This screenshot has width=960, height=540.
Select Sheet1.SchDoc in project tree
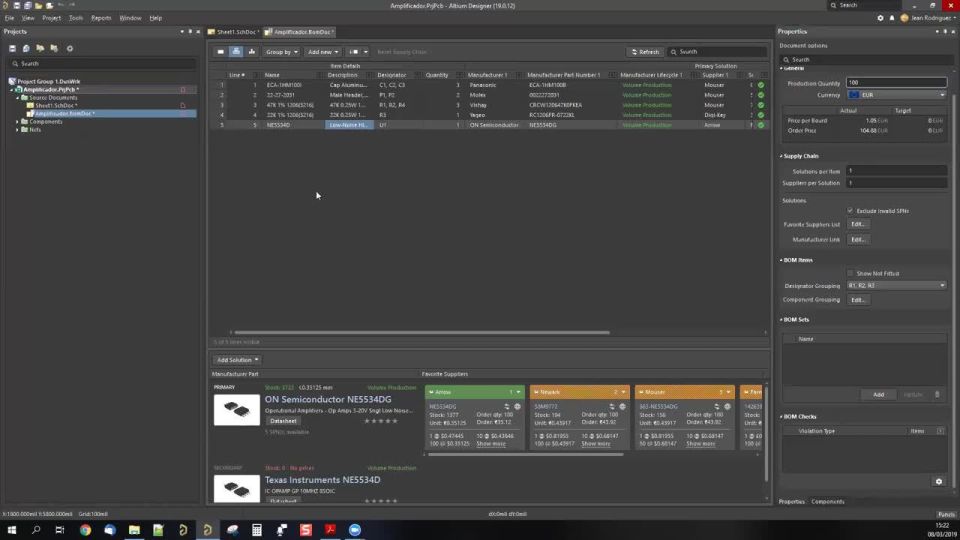56,105
